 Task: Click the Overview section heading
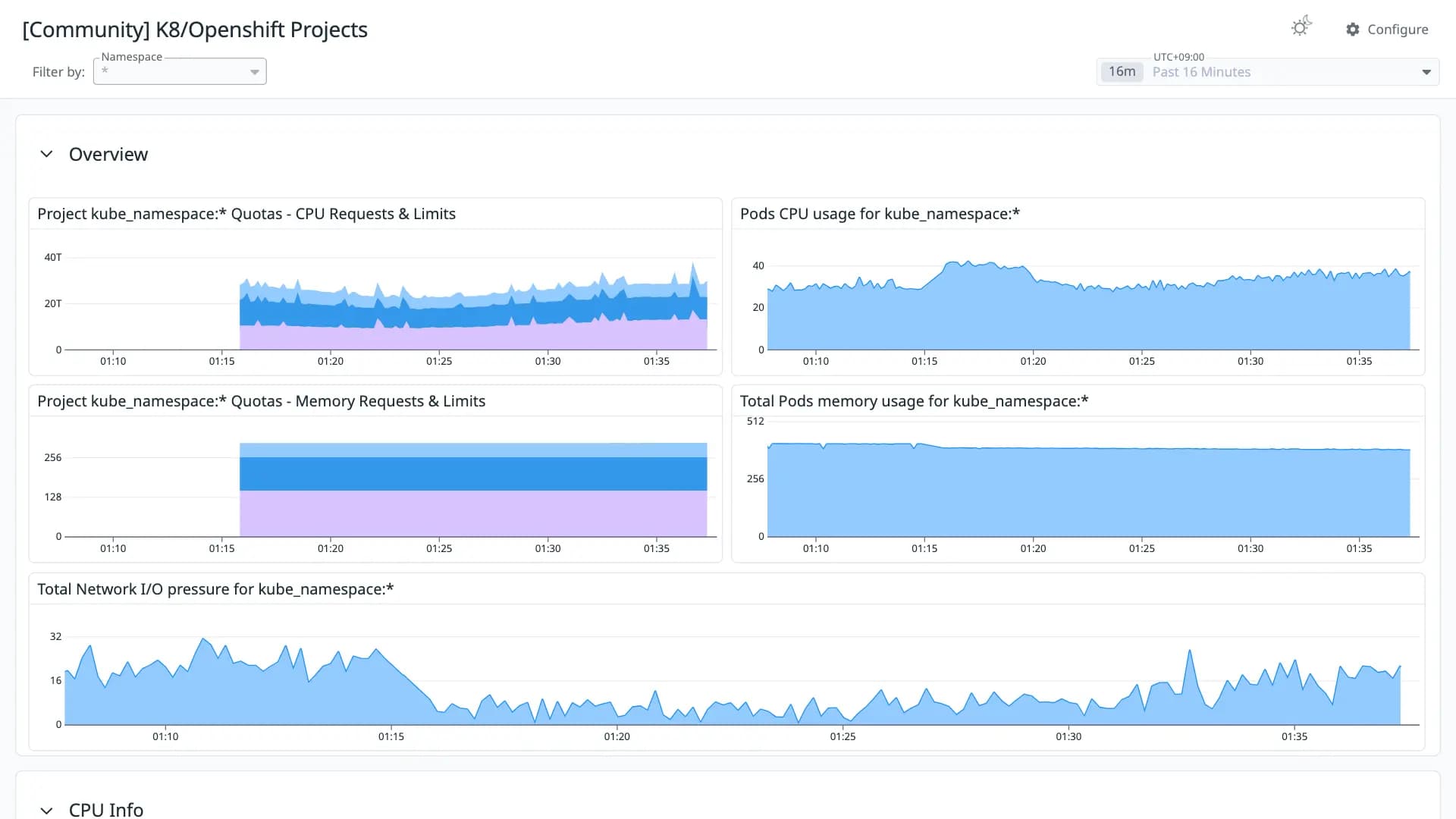tap(108, 154)
